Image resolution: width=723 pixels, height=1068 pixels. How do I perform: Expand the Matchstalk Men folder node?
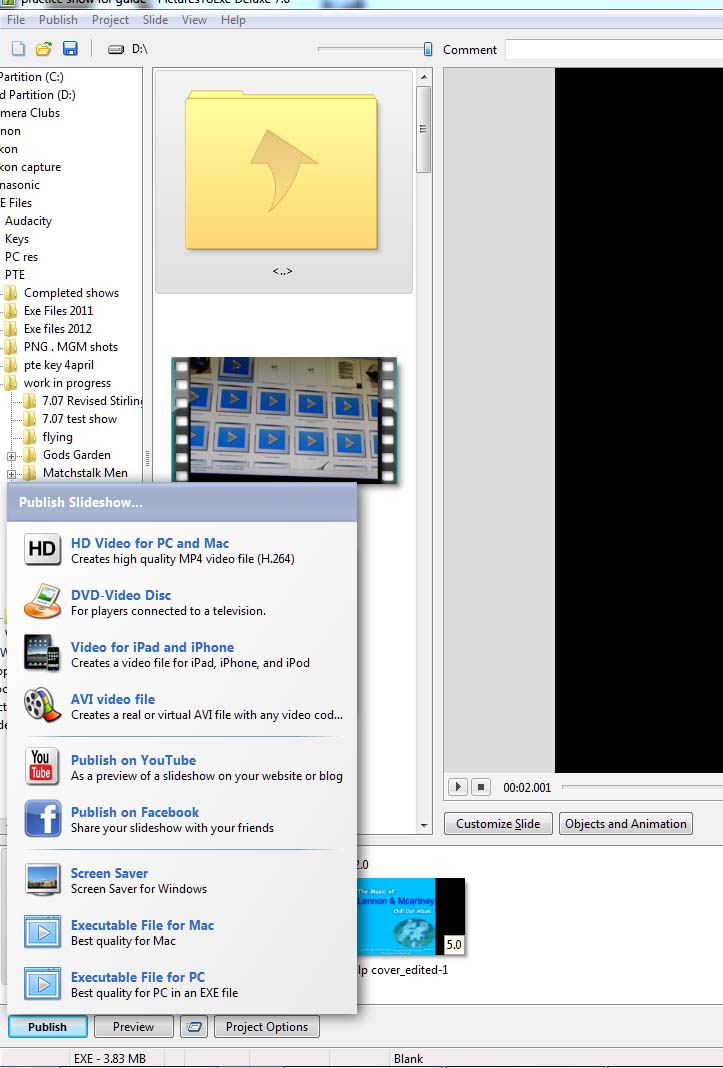12,473
